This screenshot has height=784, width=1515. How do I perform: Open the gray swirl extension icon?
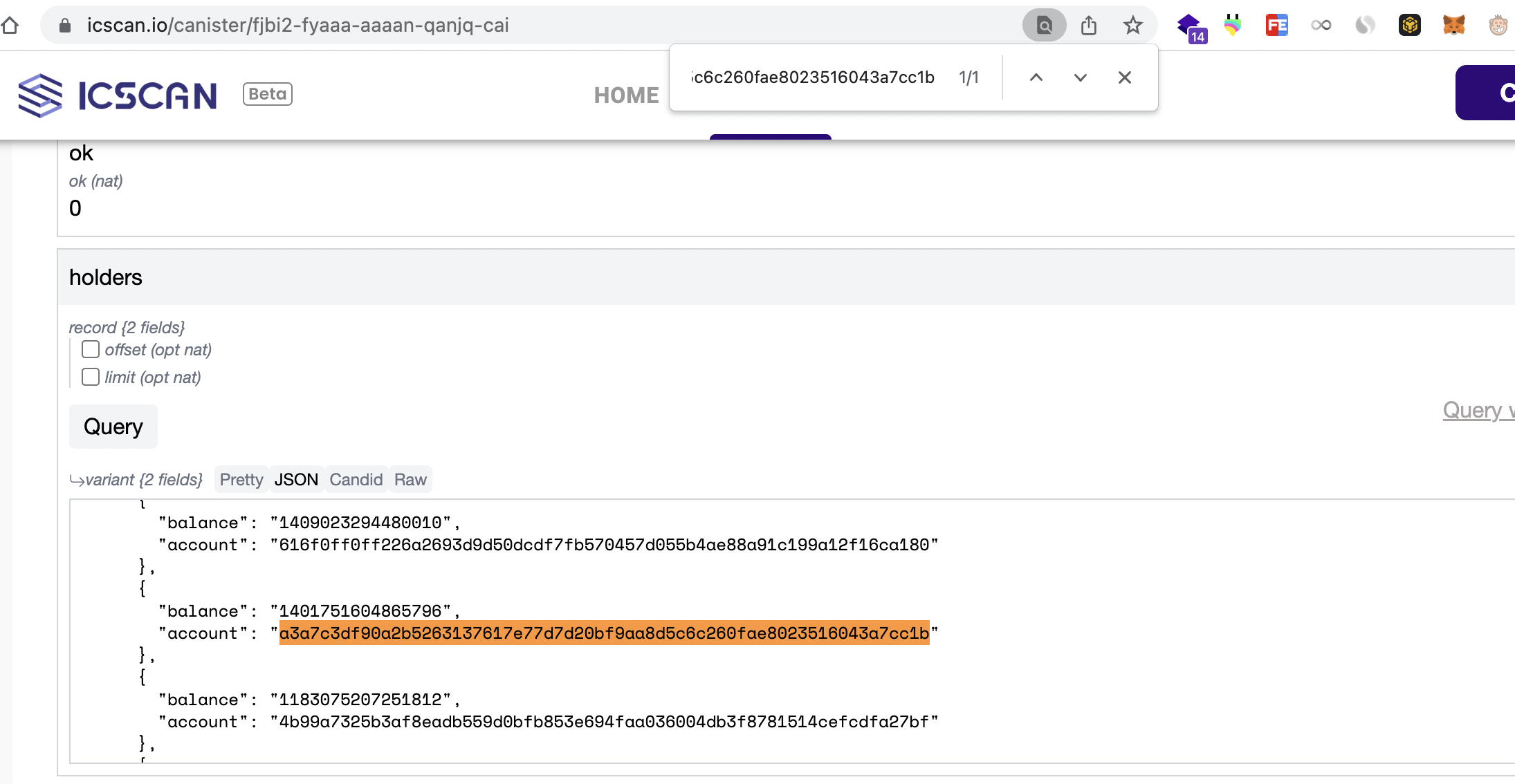click(x=1366, y=26)
